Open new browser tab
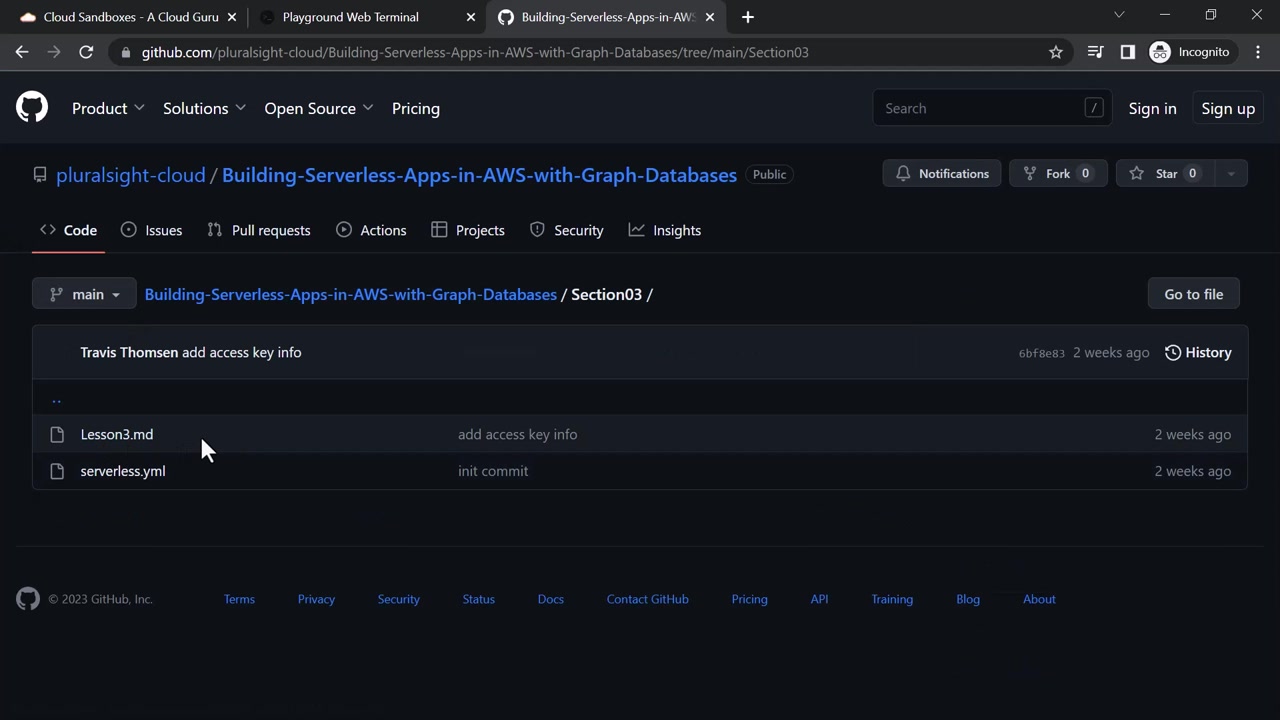This screenshot has width=1280, height=720. pyautogui.click(x=748, y=17)
